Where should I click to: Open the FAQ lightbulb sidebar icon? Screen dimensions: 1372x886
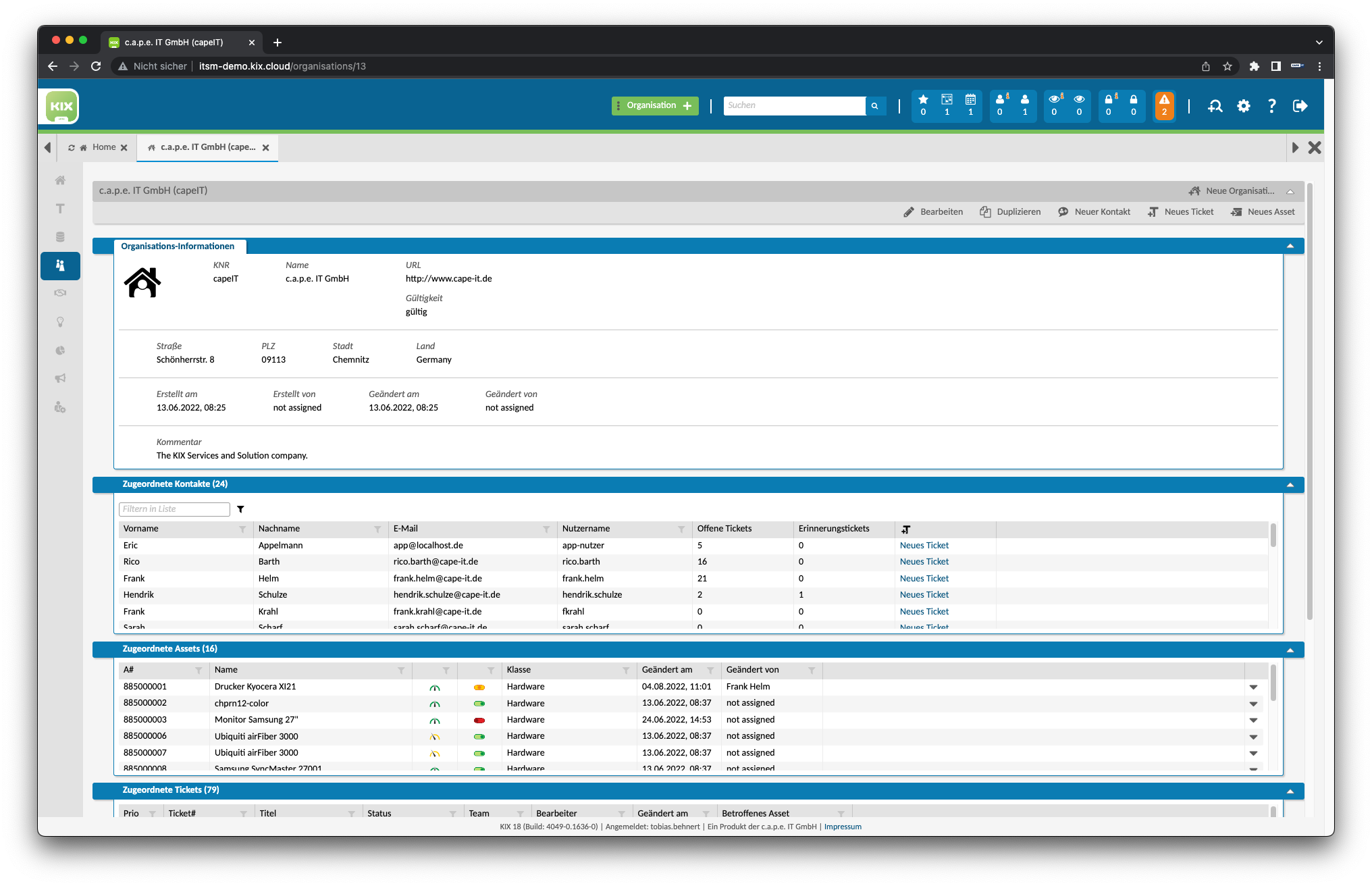coord(60,322)
